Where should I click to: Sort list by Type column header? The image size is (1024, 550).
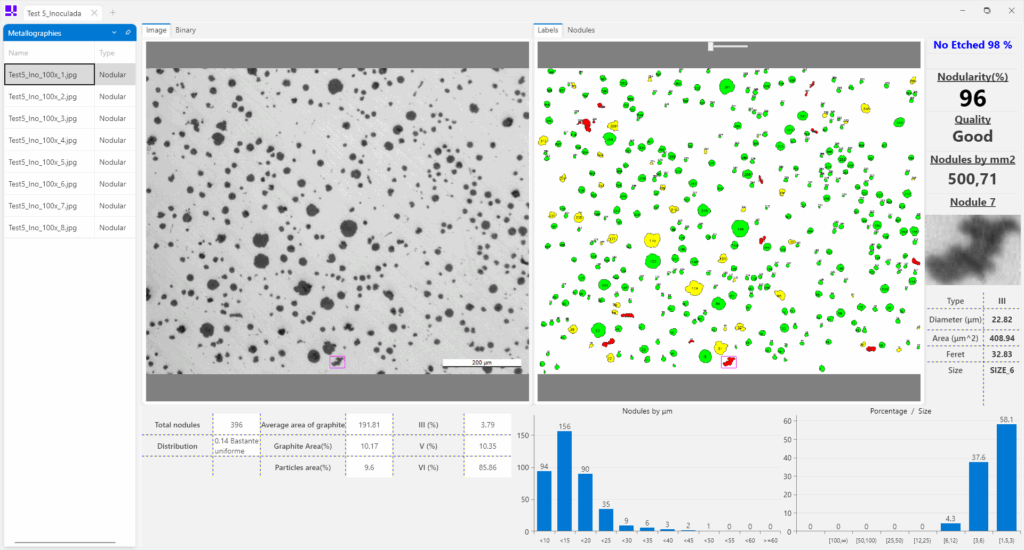pos(114,53)
